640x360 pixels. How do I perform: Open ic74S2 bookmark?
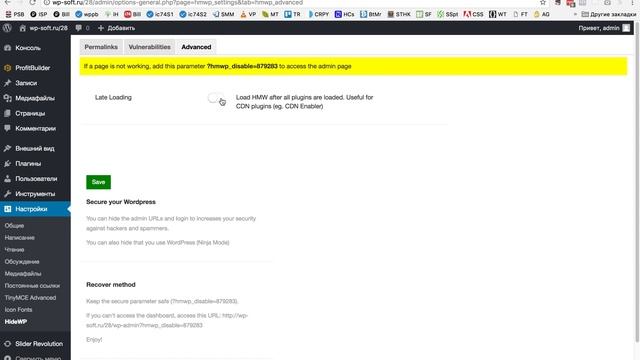point(193,14)
